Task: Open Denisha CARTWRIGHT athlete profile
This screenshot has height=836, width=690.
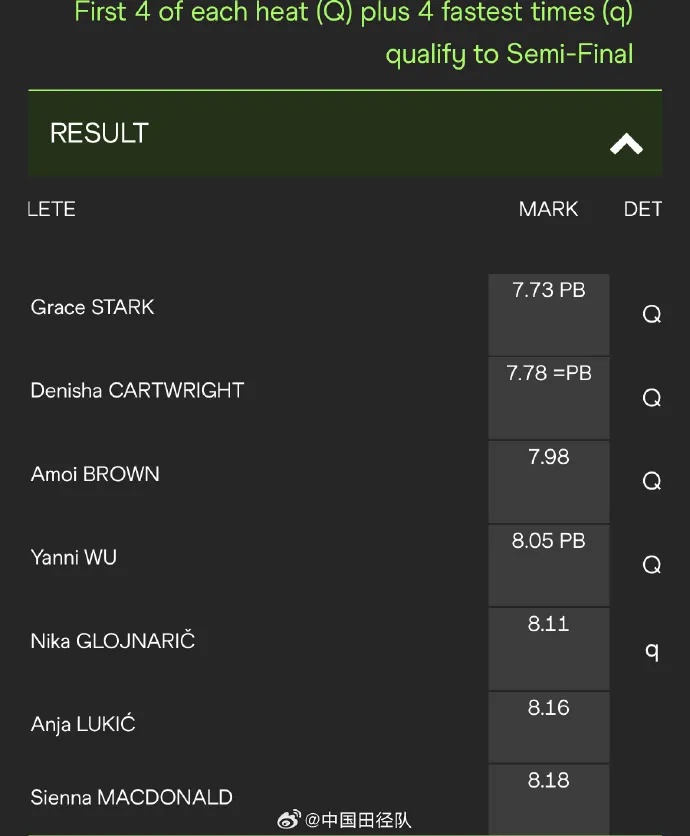Action: [137, 390]
